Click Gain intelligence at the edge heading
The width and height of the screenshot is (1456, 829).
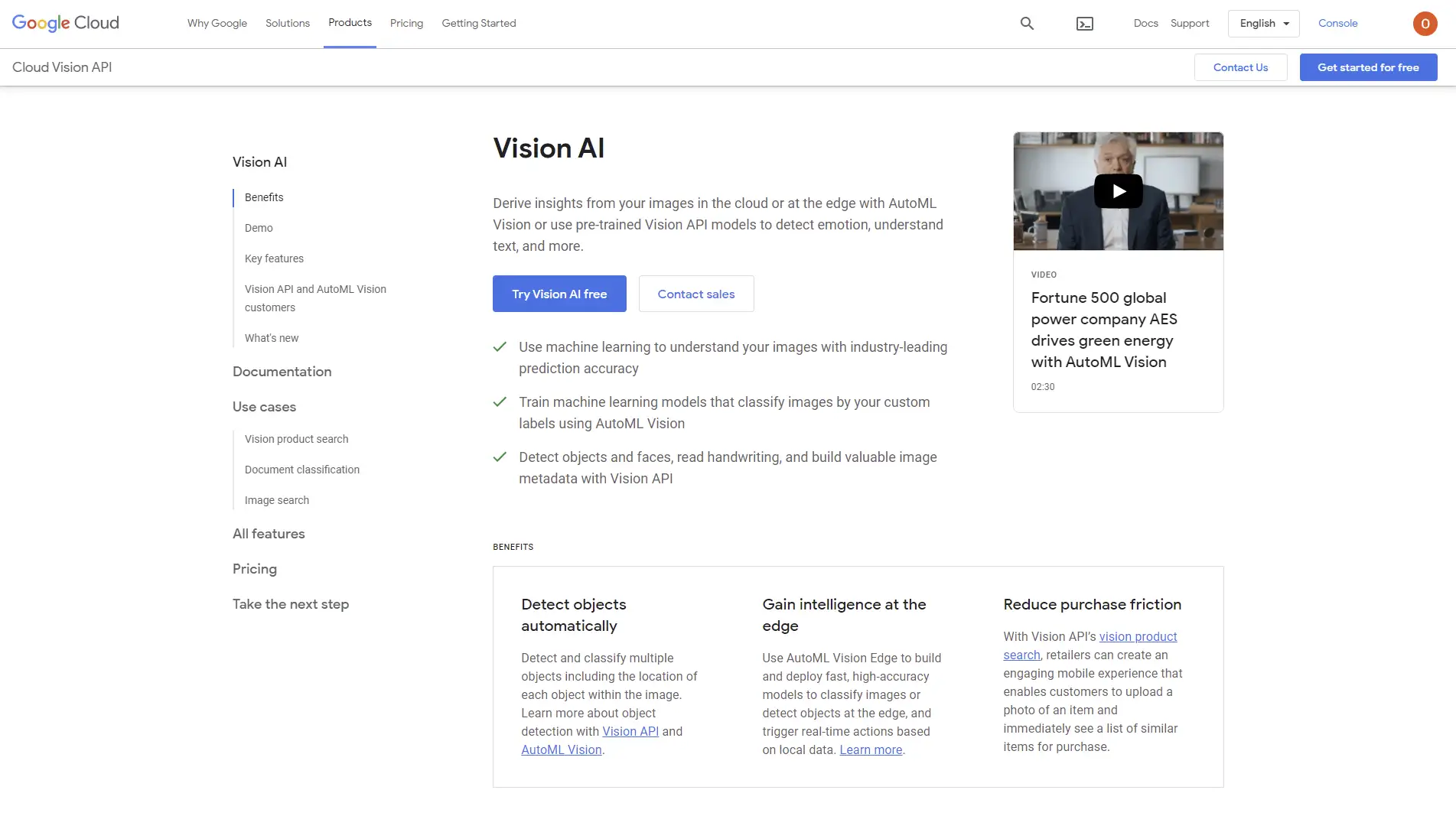pos(844,615)
